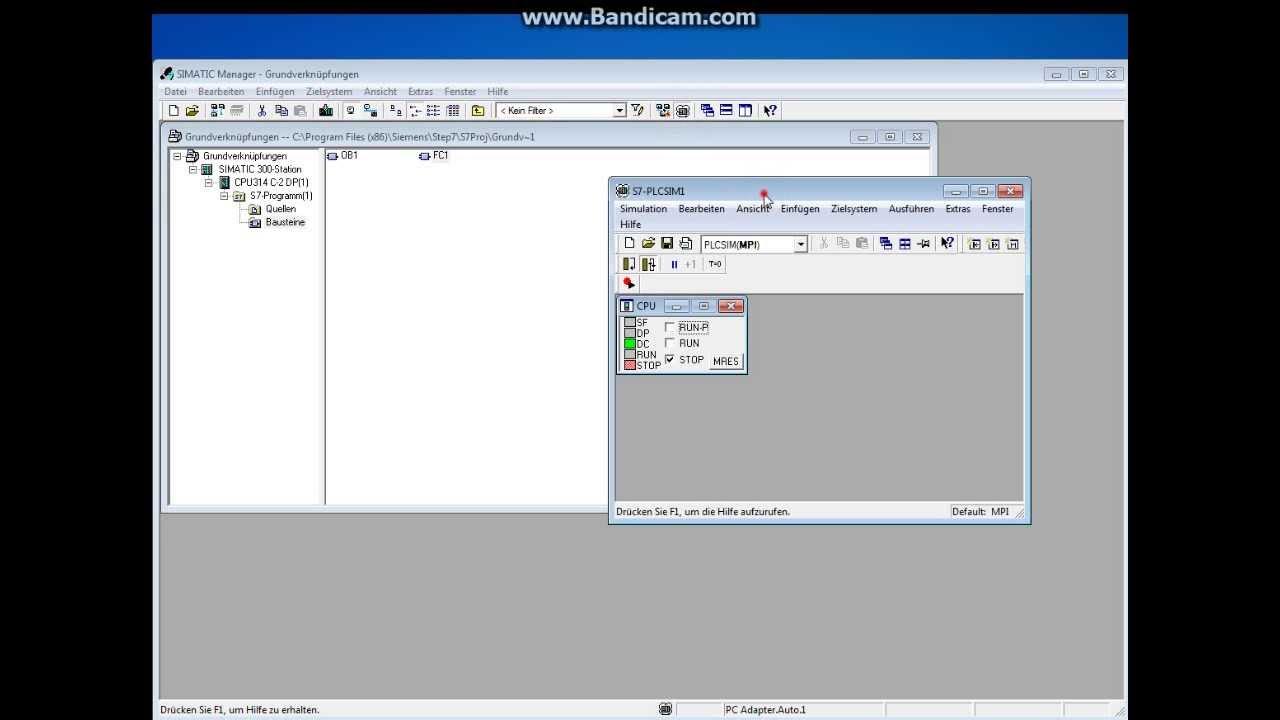The width and height of the screenshot is (1280, 720).
Task: Select the OB1 block
Action: pos(343,156)
